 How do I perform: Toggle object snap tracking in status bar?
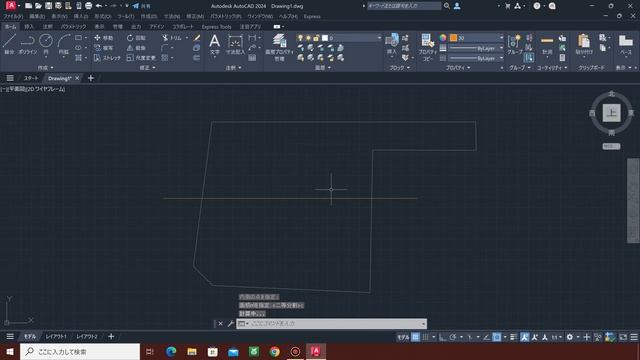[x=487, y=337]
